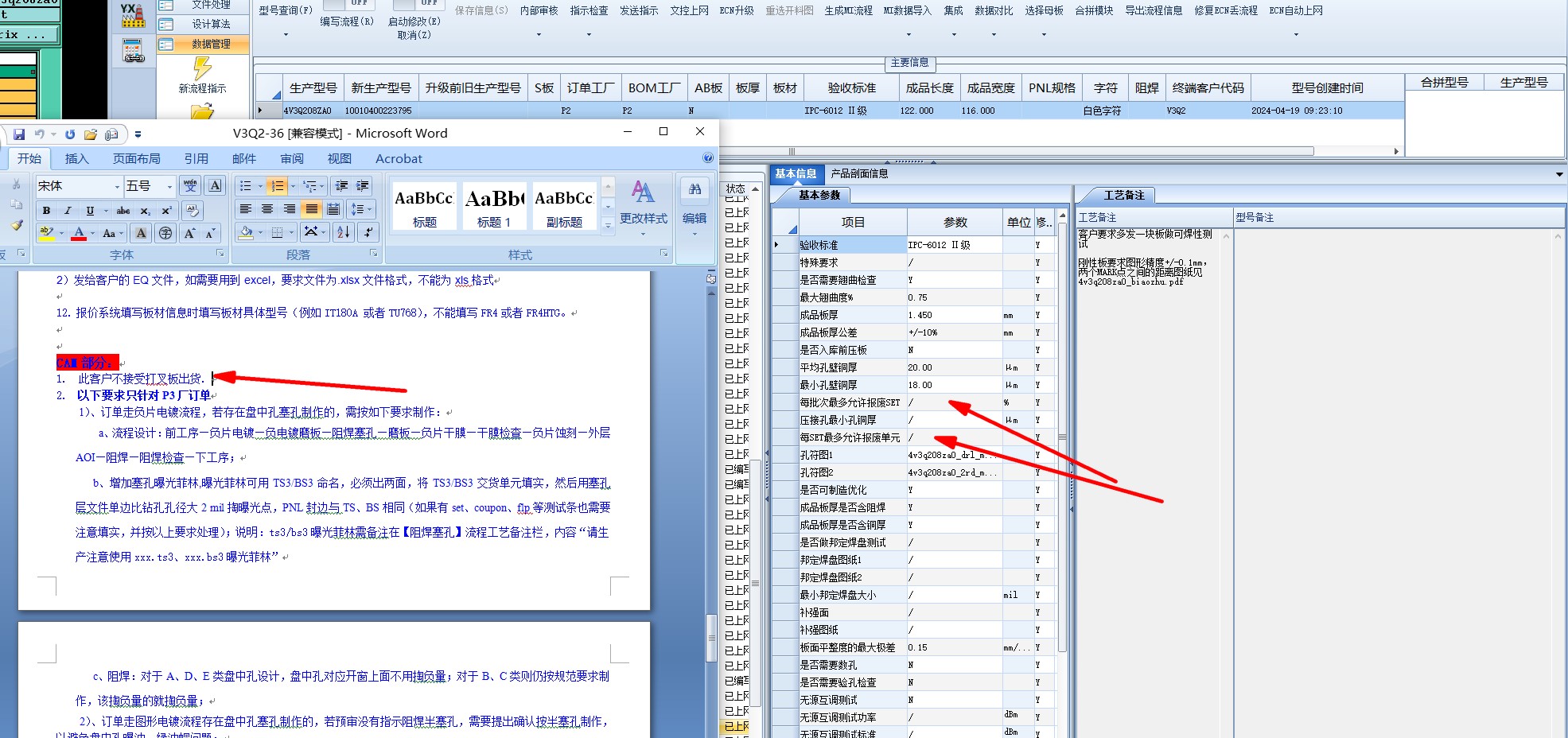Image resolution: width=1568 pixels, height=738 pixels.
Task: Open the 引用 tab in Word
Action: [196, 158]
